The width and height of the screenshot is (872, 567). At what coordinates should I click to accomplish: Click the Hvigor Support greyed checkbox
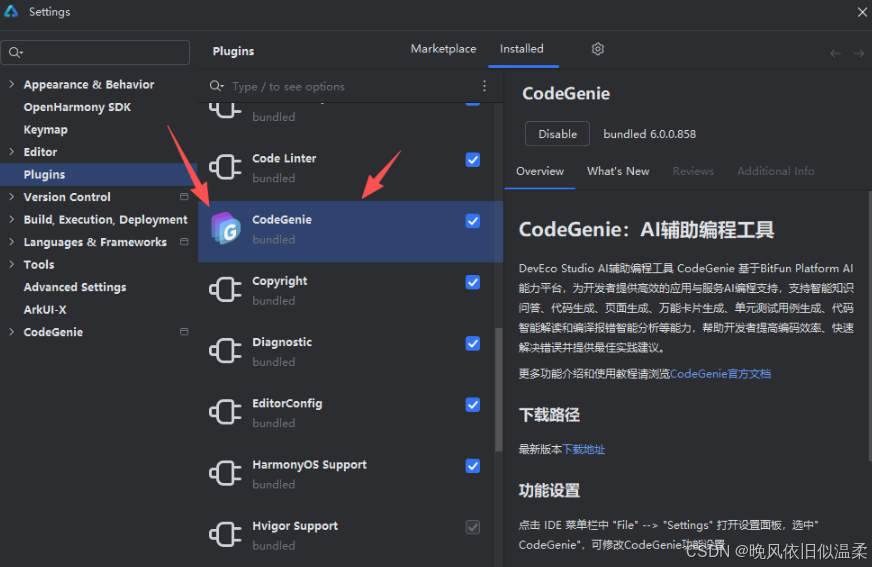tap(473, 527)
